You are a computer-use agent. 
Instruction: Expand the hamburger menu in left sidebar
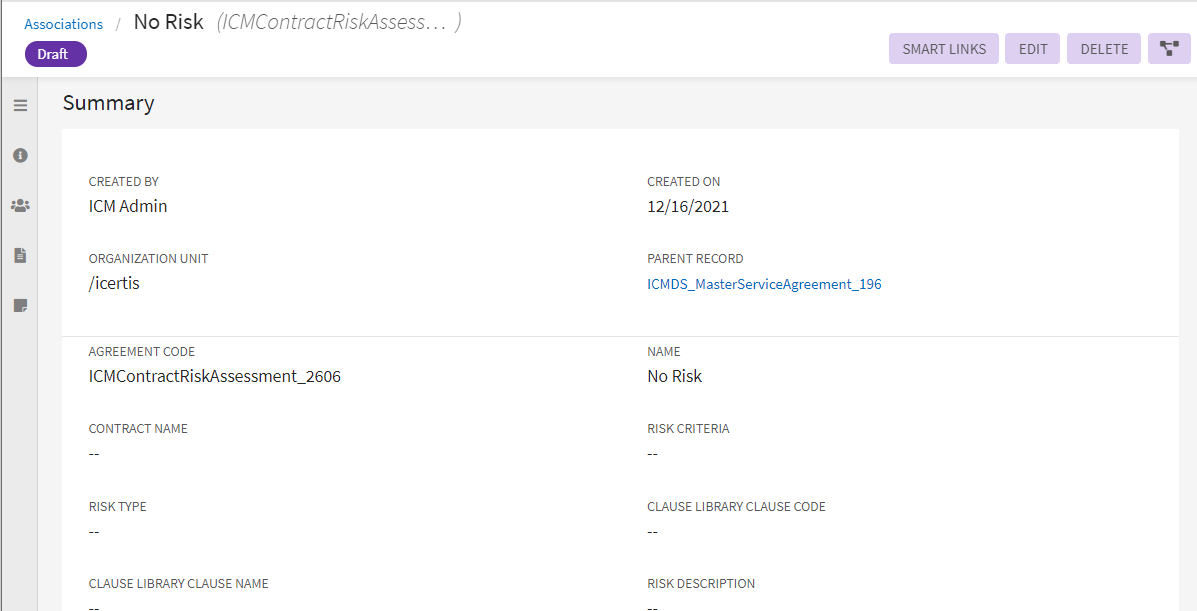click(x=20, y=105)
